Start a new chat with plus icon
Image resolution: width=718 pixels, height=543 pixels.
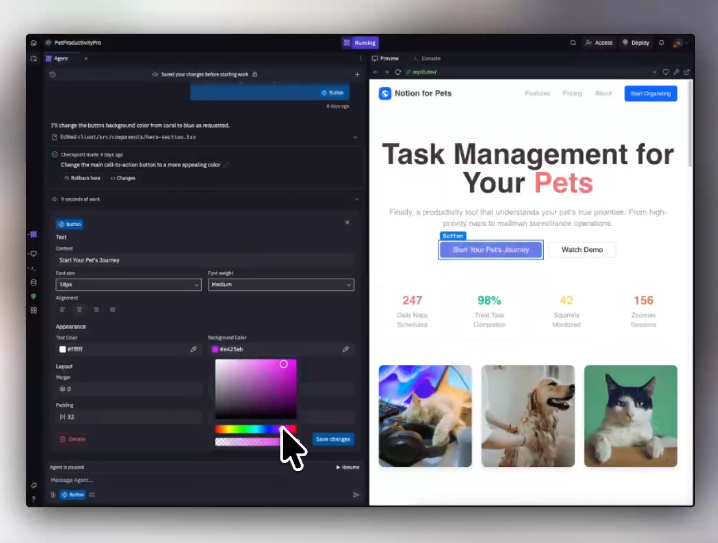357,74
